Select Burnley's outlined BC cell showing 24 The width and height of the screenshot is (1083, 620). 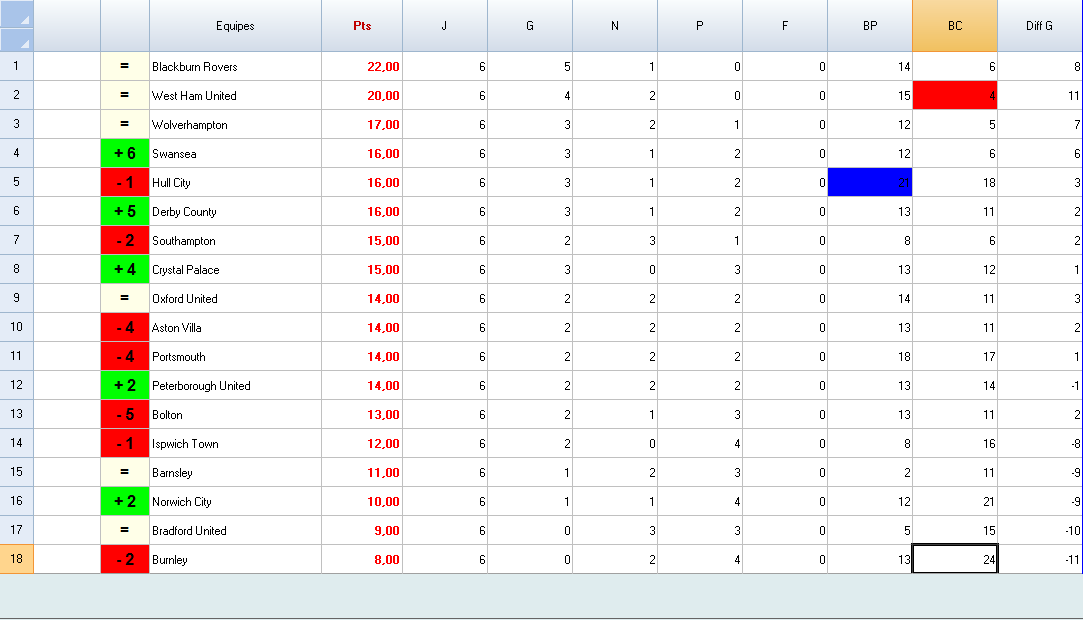tap(955, 559)
